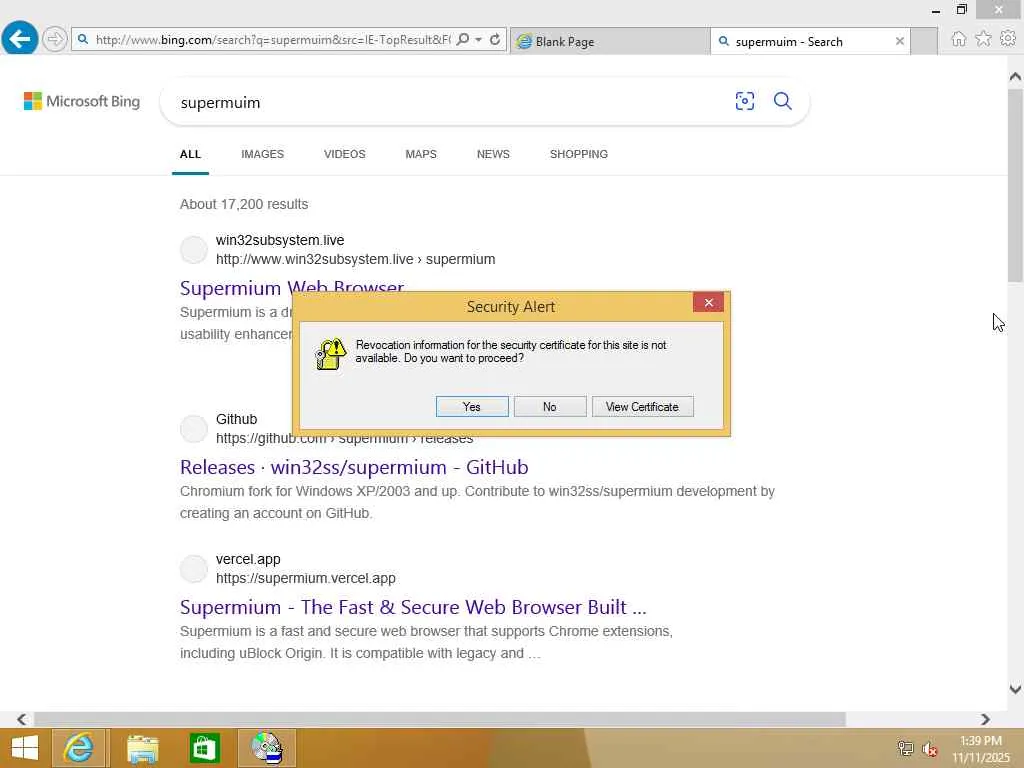1024x768 pixels.
Task: Click in the Bing search box
Action: coord(451,103)
